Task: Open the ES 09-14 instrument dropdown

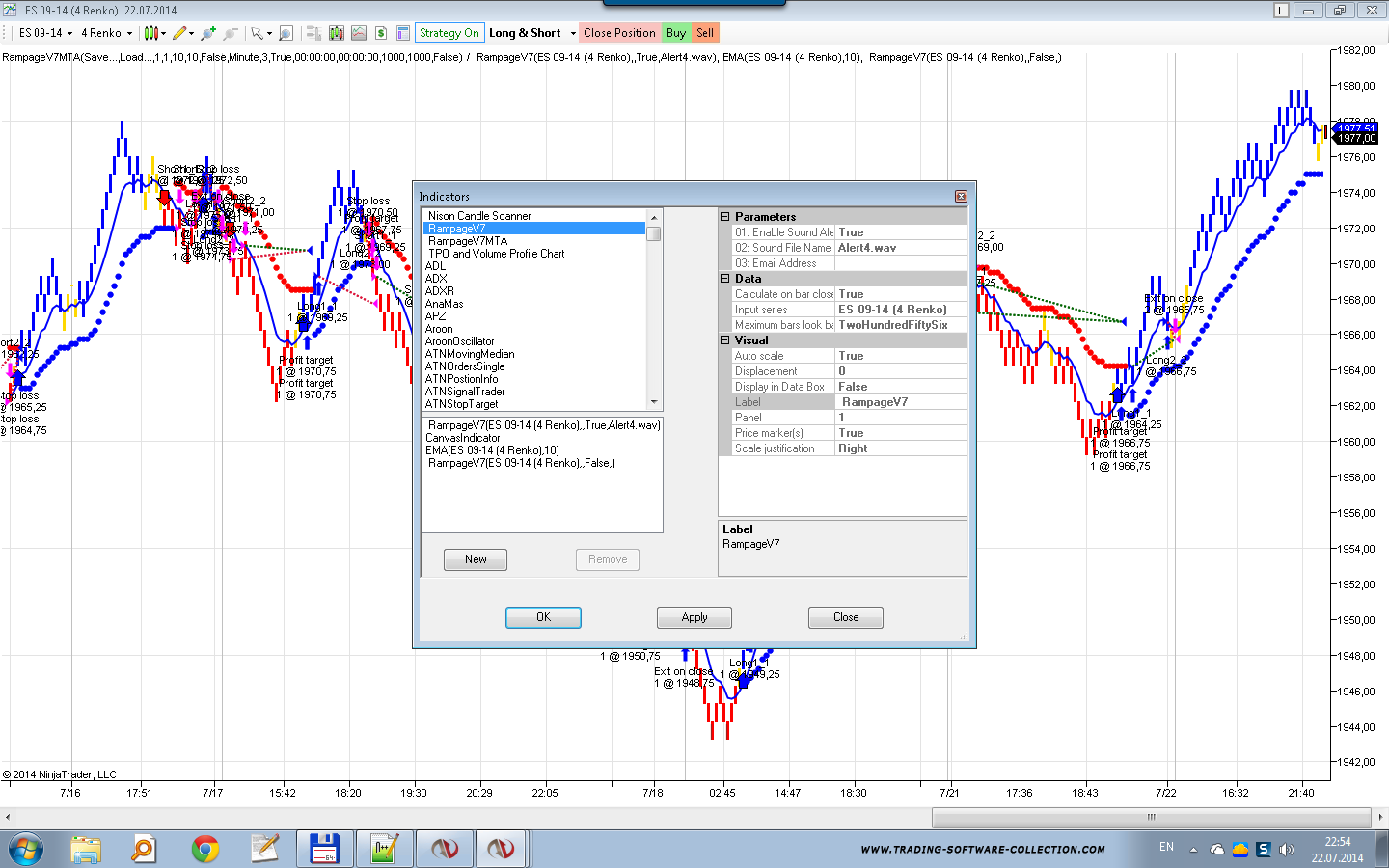Action: click(x=45, y=33)
